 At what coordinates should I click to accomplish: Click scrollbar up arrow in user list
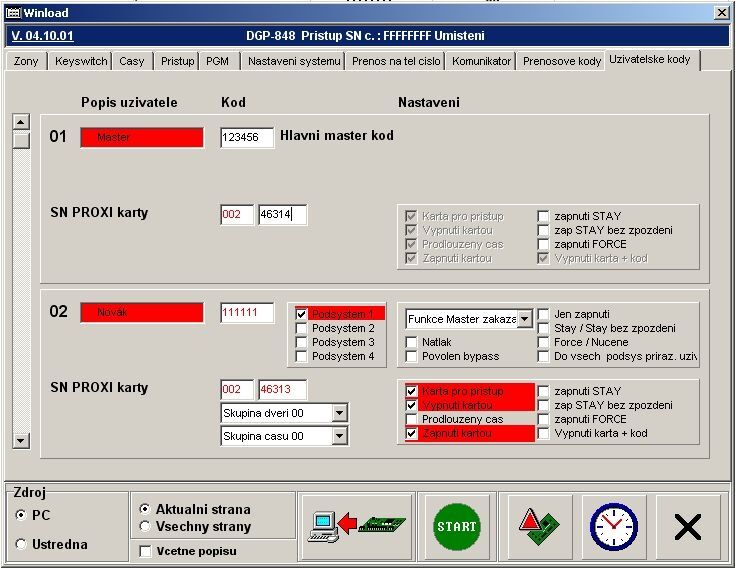(20, 122)
